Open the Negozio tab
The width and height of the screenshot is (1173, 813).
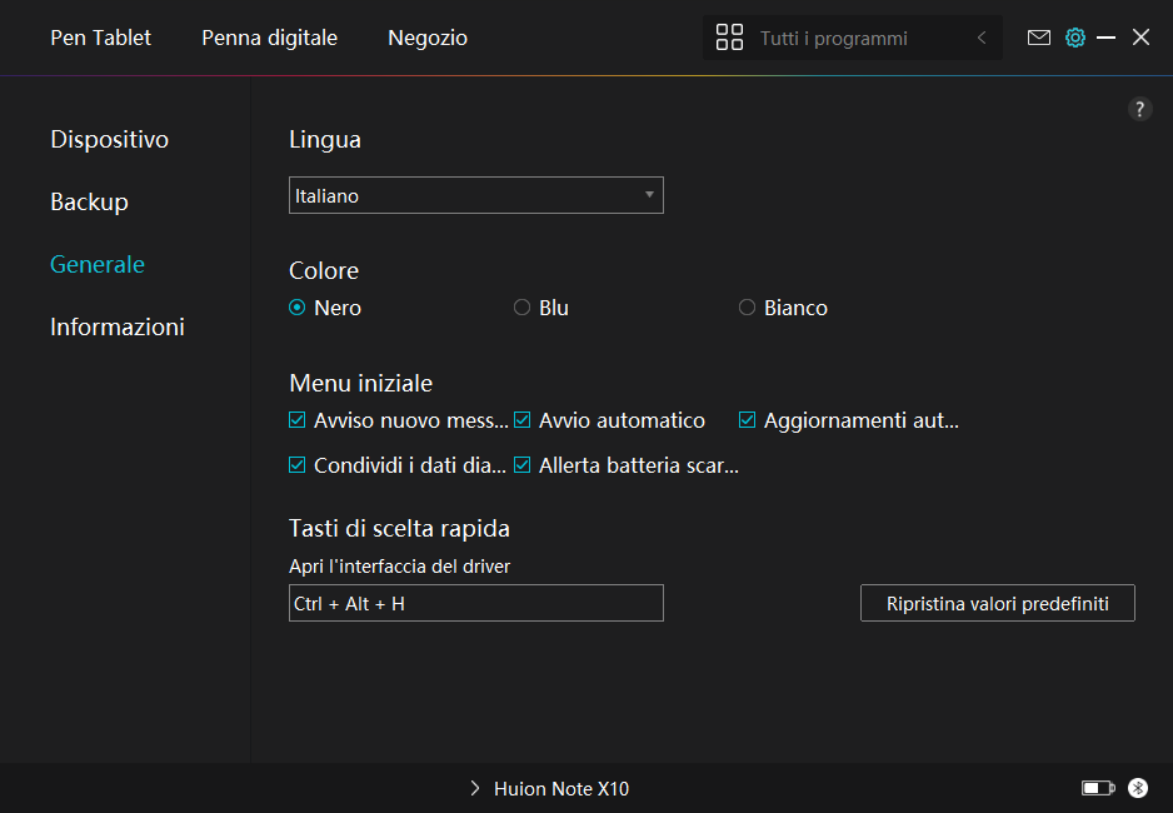pos(427,38)
